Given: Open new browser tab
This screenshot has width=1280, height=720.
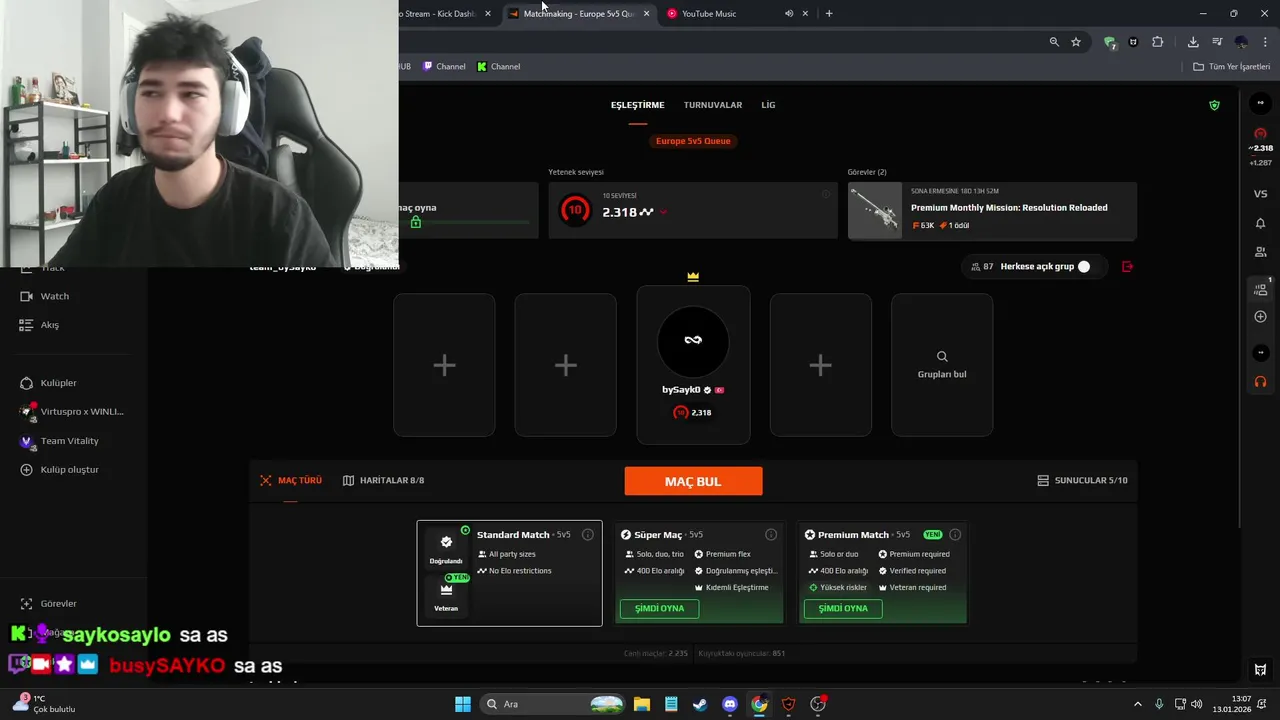Looking at the screenshot, I should coord(829,14).
